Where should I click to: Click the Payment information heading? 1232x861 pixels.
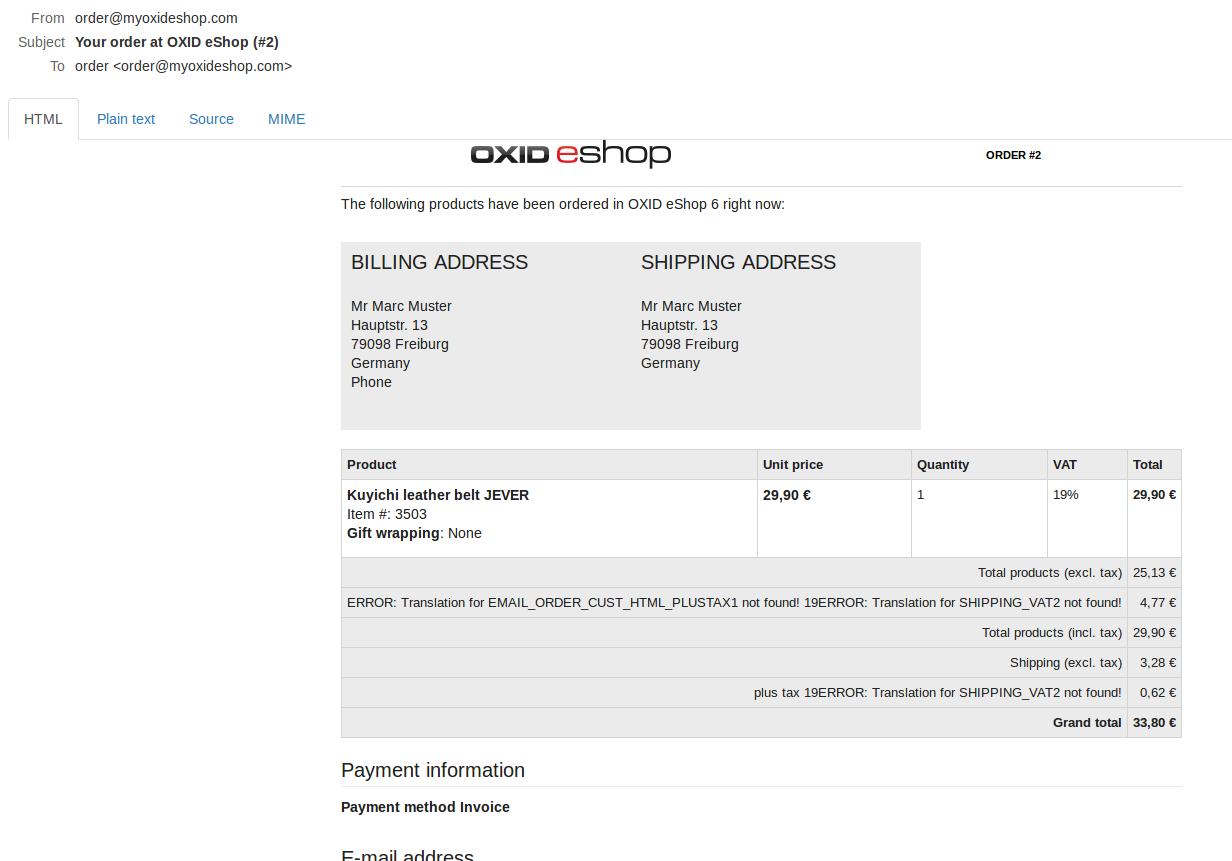[x=433, y=770]
